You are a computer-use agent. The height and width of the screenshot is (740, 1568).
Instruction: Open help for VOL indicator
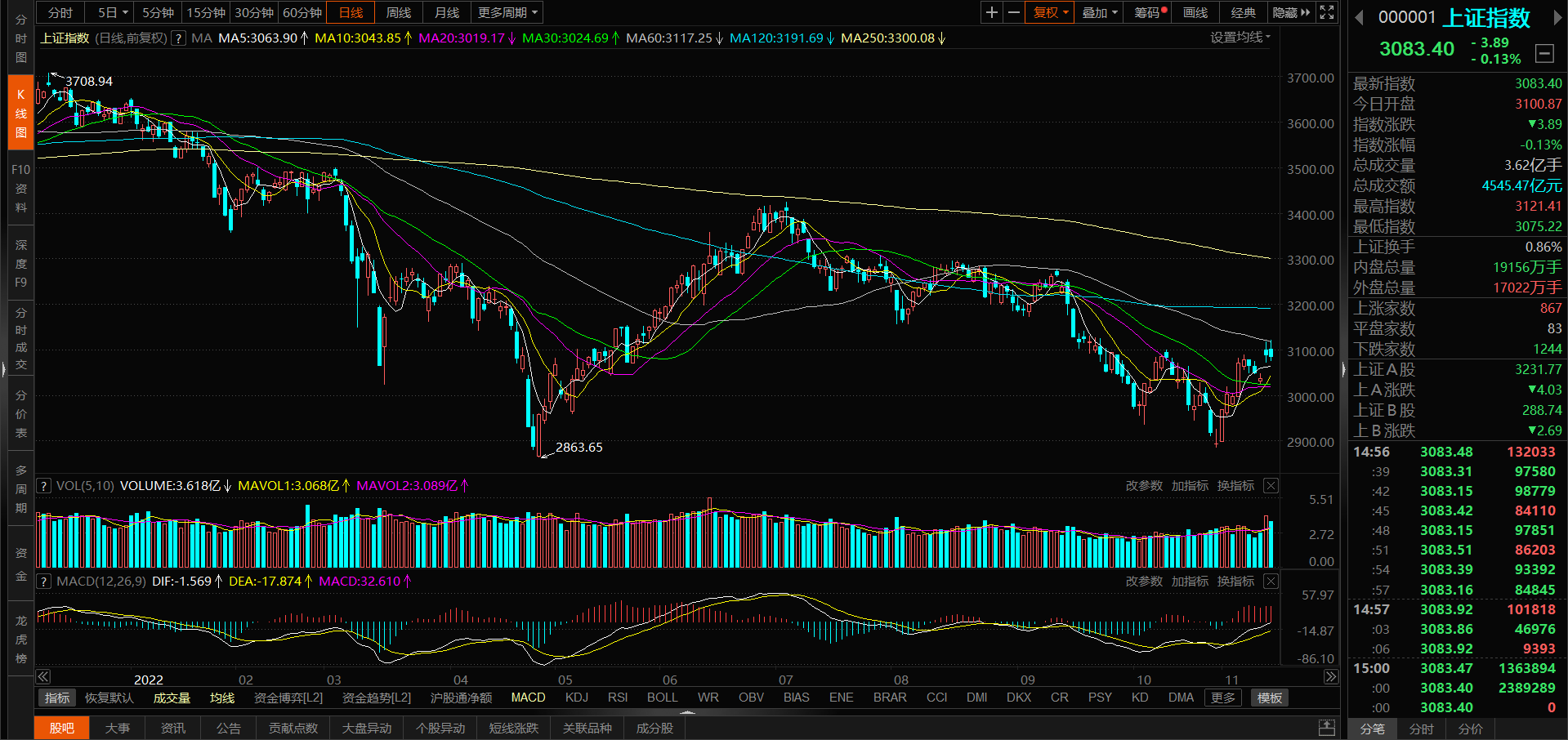pos(44,486)
